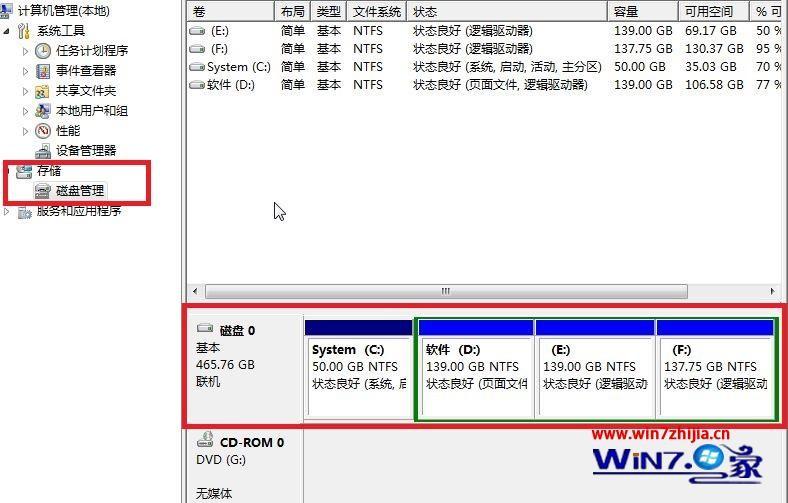Click the 存储 storage icon
The image size is (788, 503).
coord(24,171)
